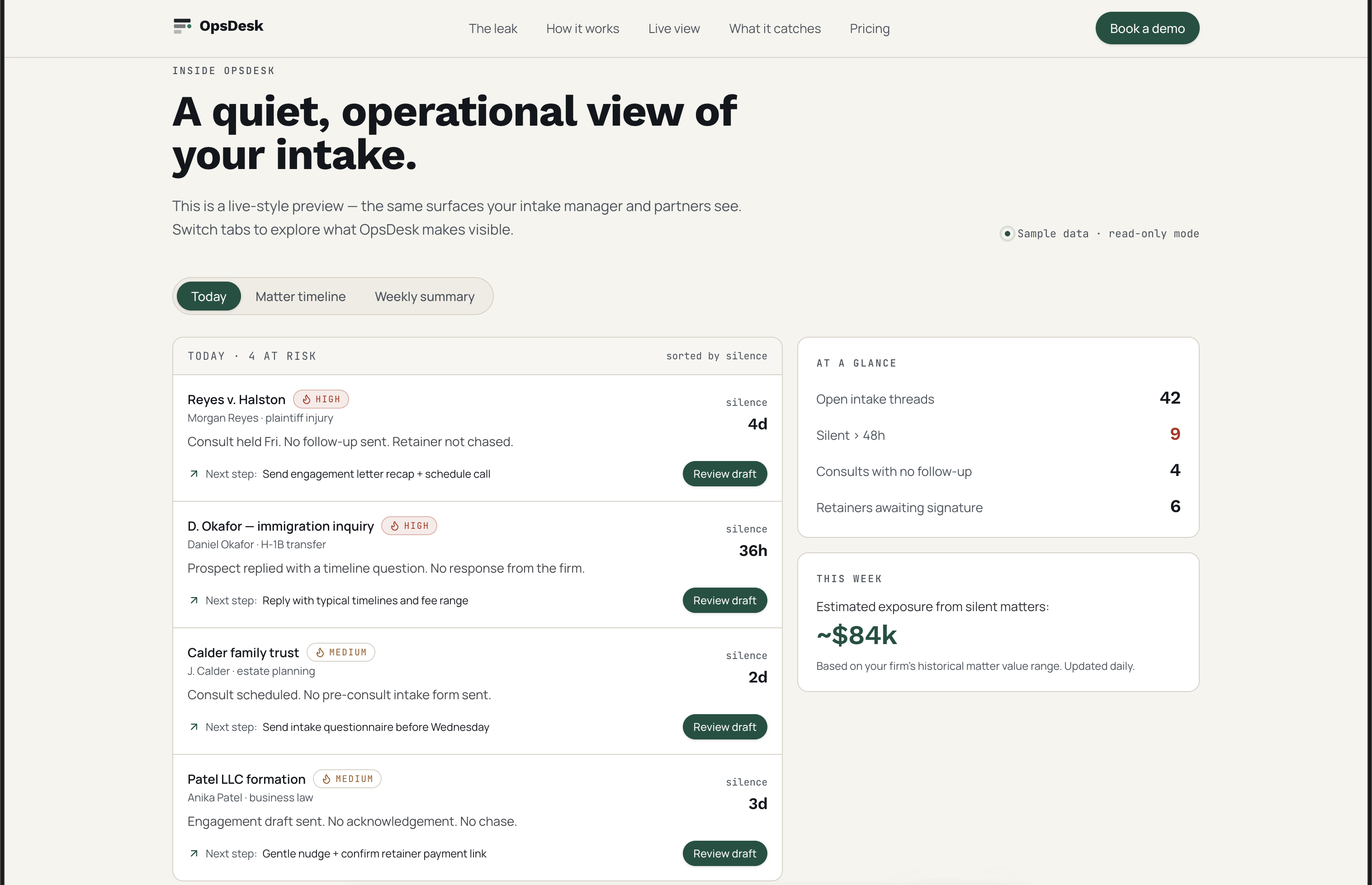Click the flame icon in Calder family trust MEDIUM badge
This screenshot has height=885, width=1372.
coord(320,652)
